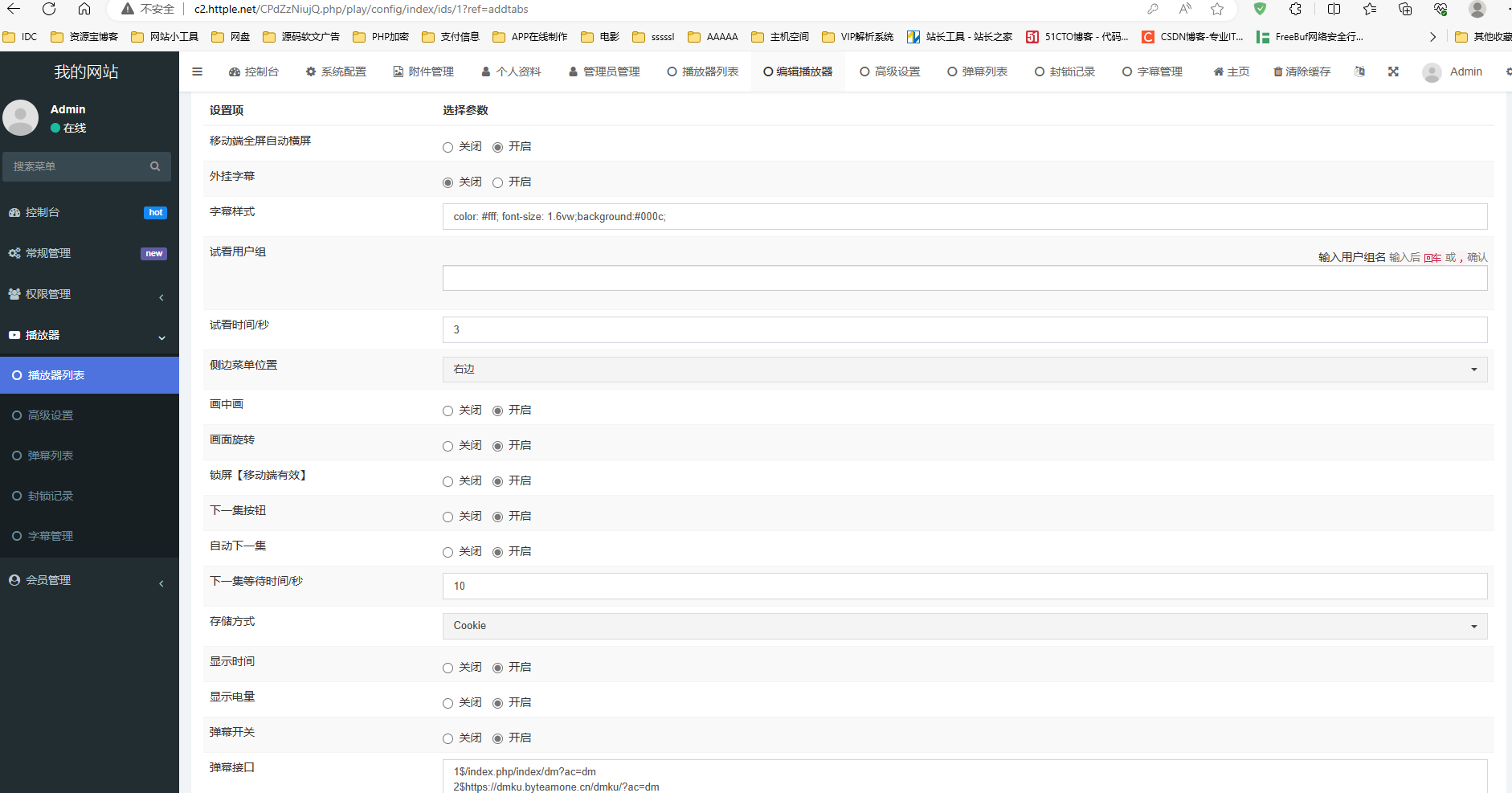1512x793 pixels.
Task: Click the sidebar Admin profile avatar
Action: click(21, 118)
